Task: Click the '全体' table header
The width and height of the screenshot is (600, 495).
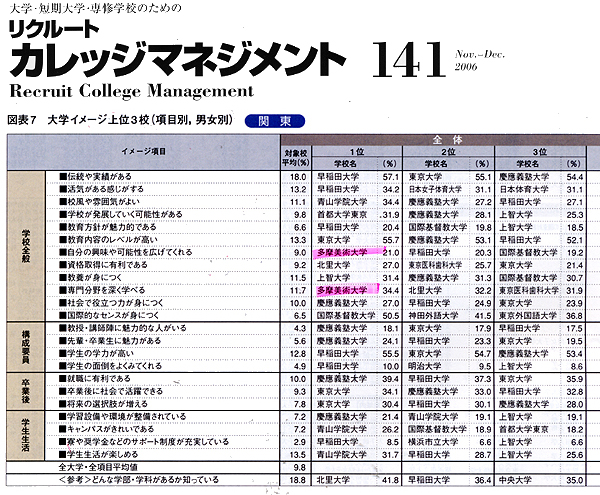Action: point(447,140)
